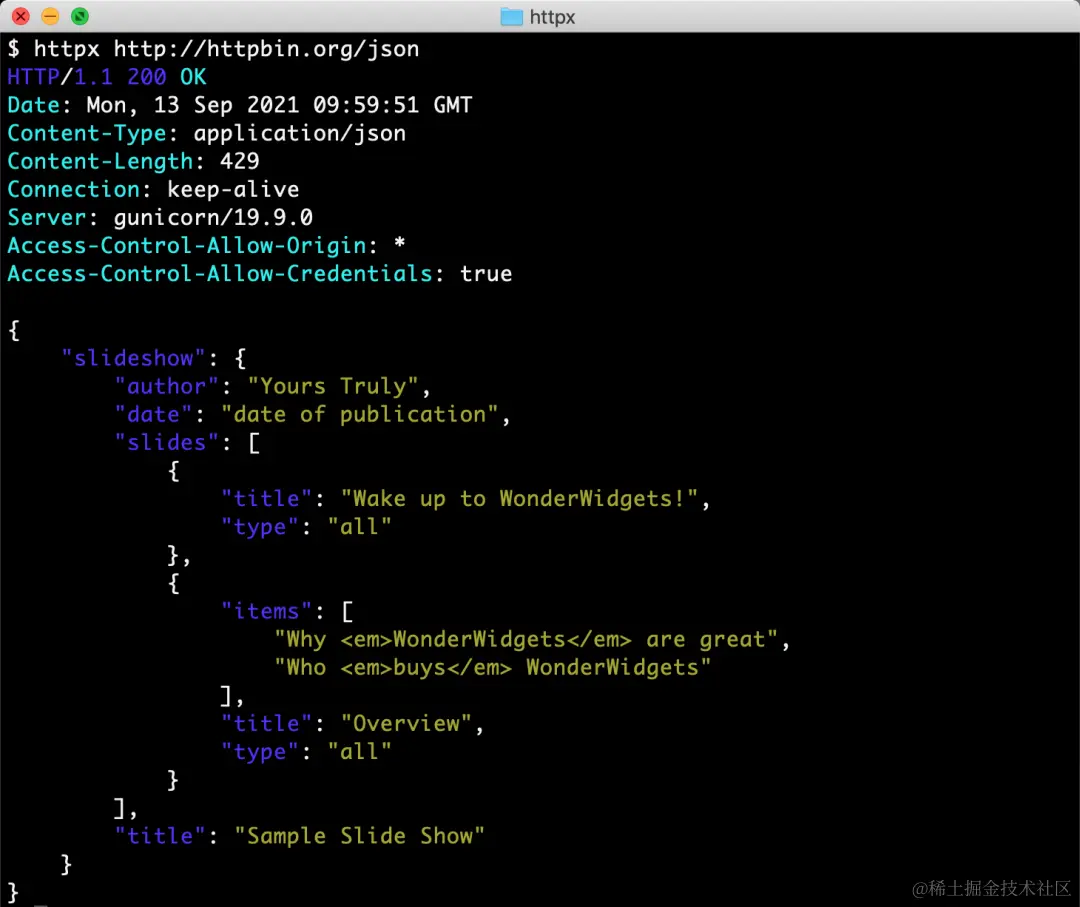The width and height of the screenshot is (1080, 907).
Task: Click the 'Access-Control-Allow-Credentials' header name
Action: (x=220, y=274)
